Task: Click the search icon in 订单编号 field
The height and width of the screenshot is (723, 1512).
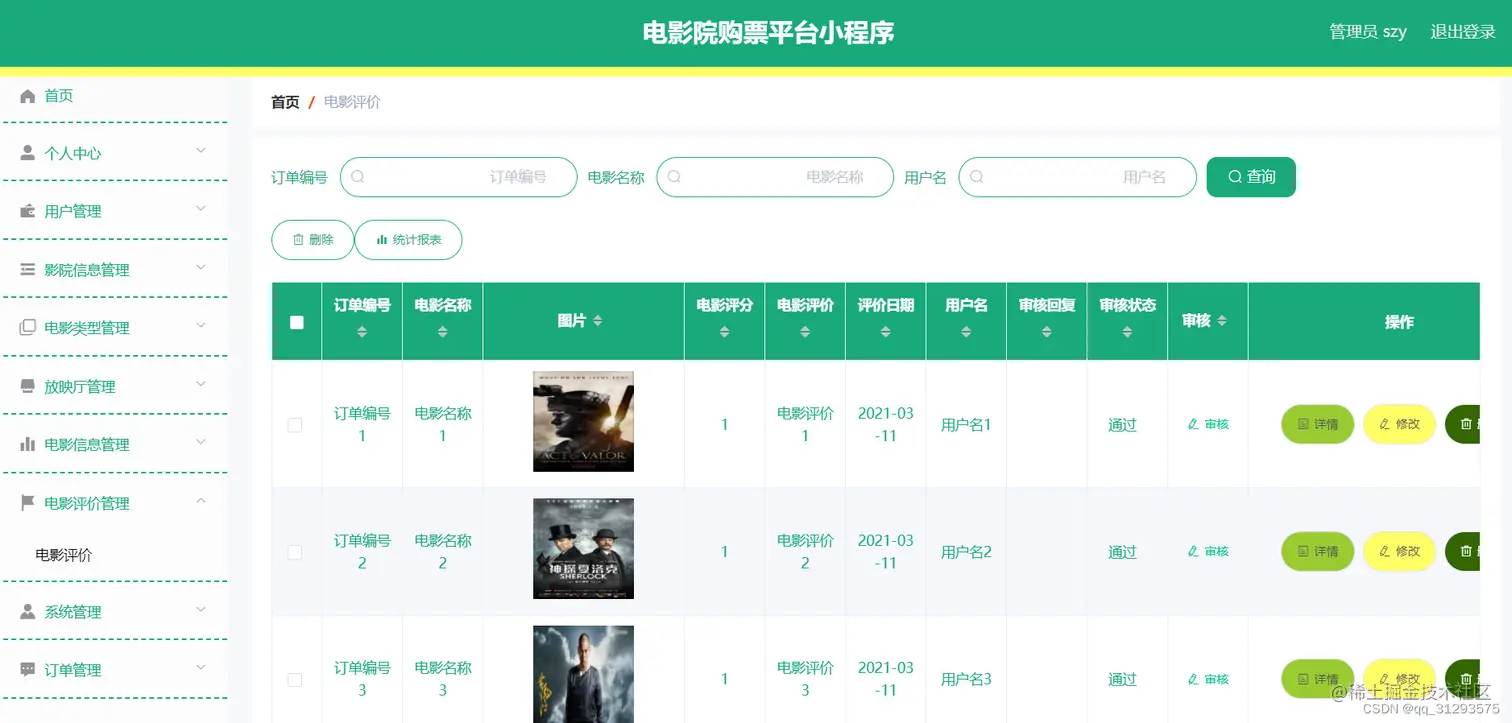Action: [x=358, y=177]
